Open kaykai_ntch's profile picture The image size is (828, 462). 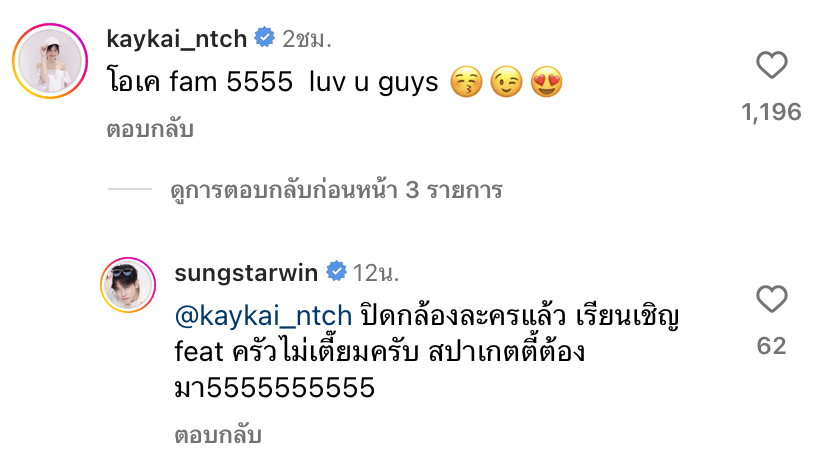coord(50,61)
